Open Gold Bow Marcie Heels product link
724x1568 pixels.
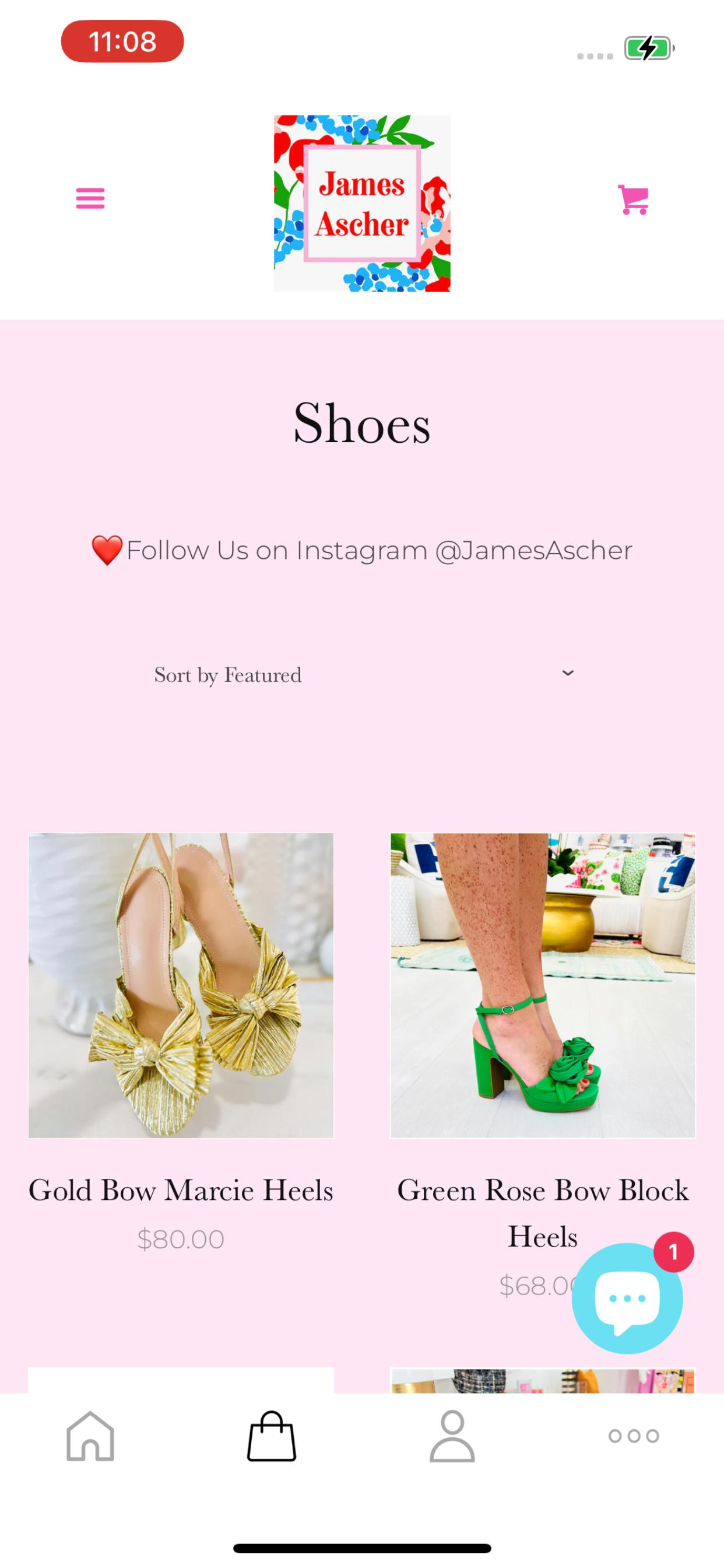181,1190
